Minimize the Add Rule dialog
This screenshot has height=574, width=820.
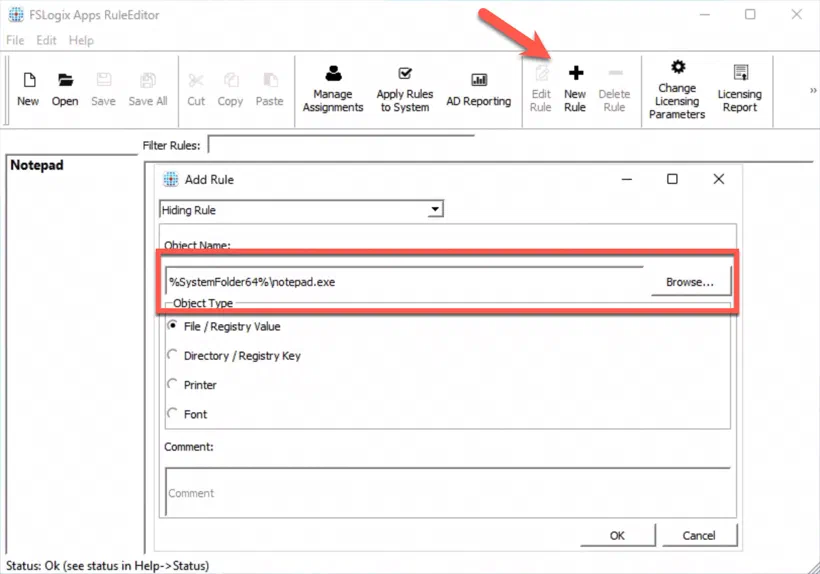tap(627, 179)
